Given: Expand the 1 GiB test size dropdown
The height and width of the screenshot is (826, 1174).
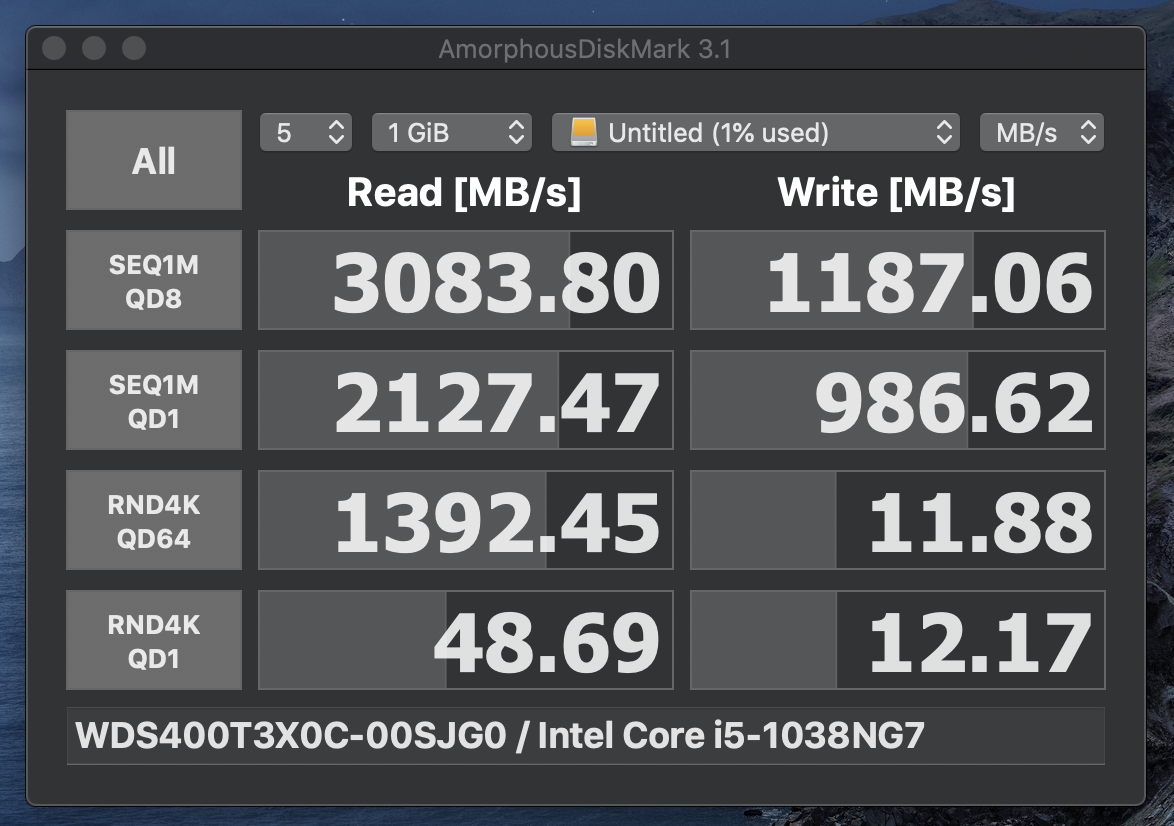Looking at the screenshot, I should point(451,132).
